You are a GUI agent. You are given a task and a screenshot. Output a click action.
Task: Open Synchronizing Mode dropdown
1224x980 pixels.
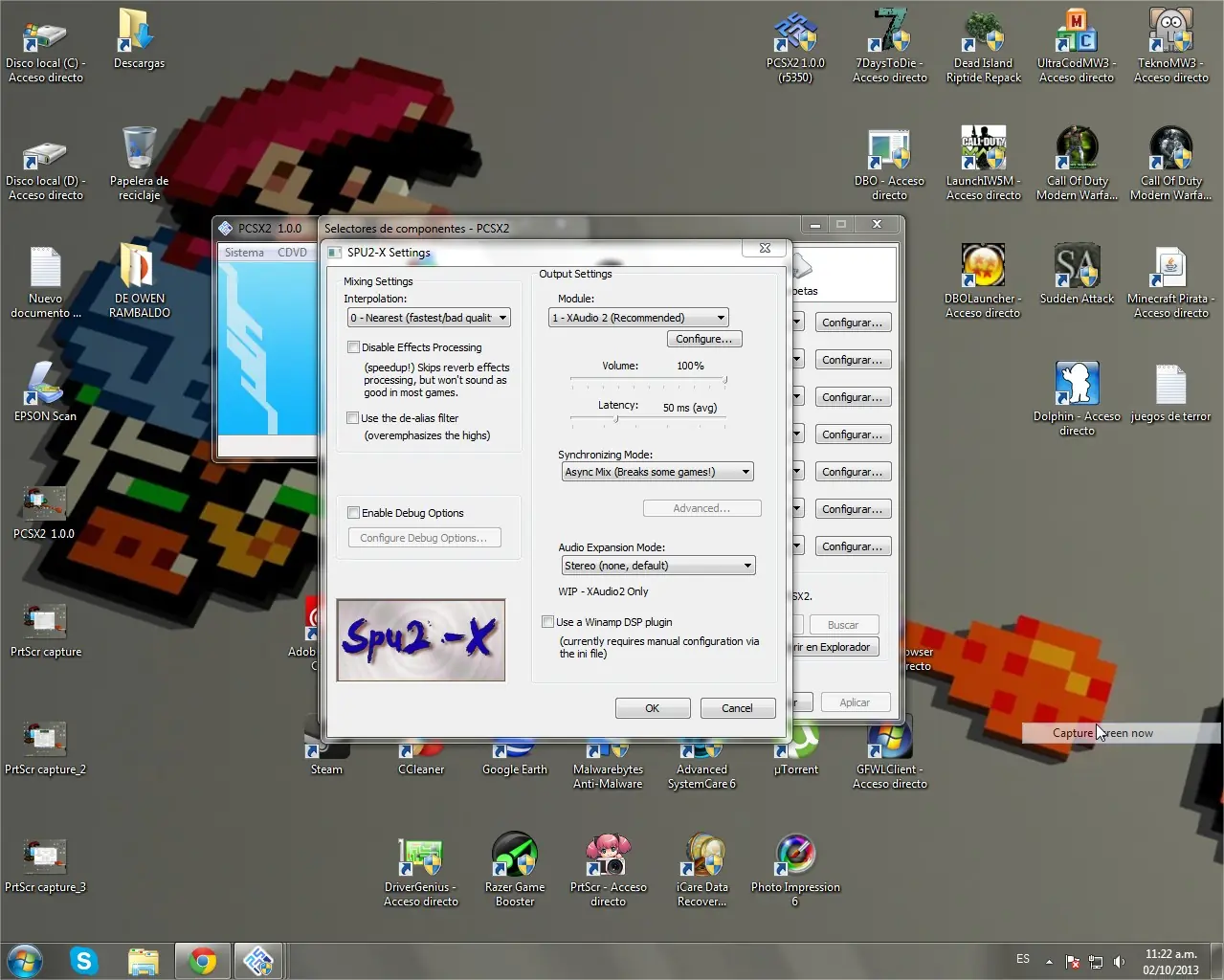tap(657, 472)
